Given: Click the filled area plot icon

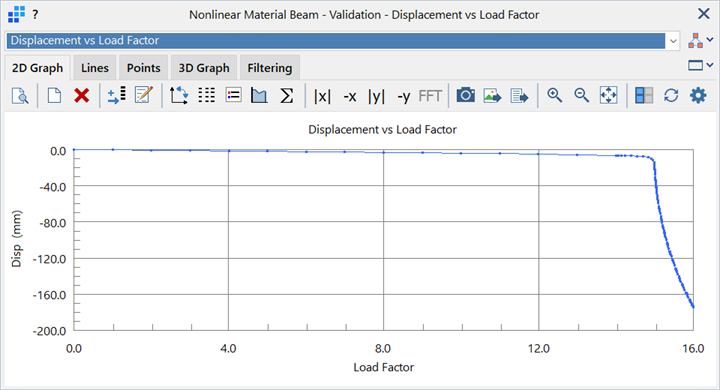Looking at the screenshot, I should pyautogui.click(x=259, y=96).
